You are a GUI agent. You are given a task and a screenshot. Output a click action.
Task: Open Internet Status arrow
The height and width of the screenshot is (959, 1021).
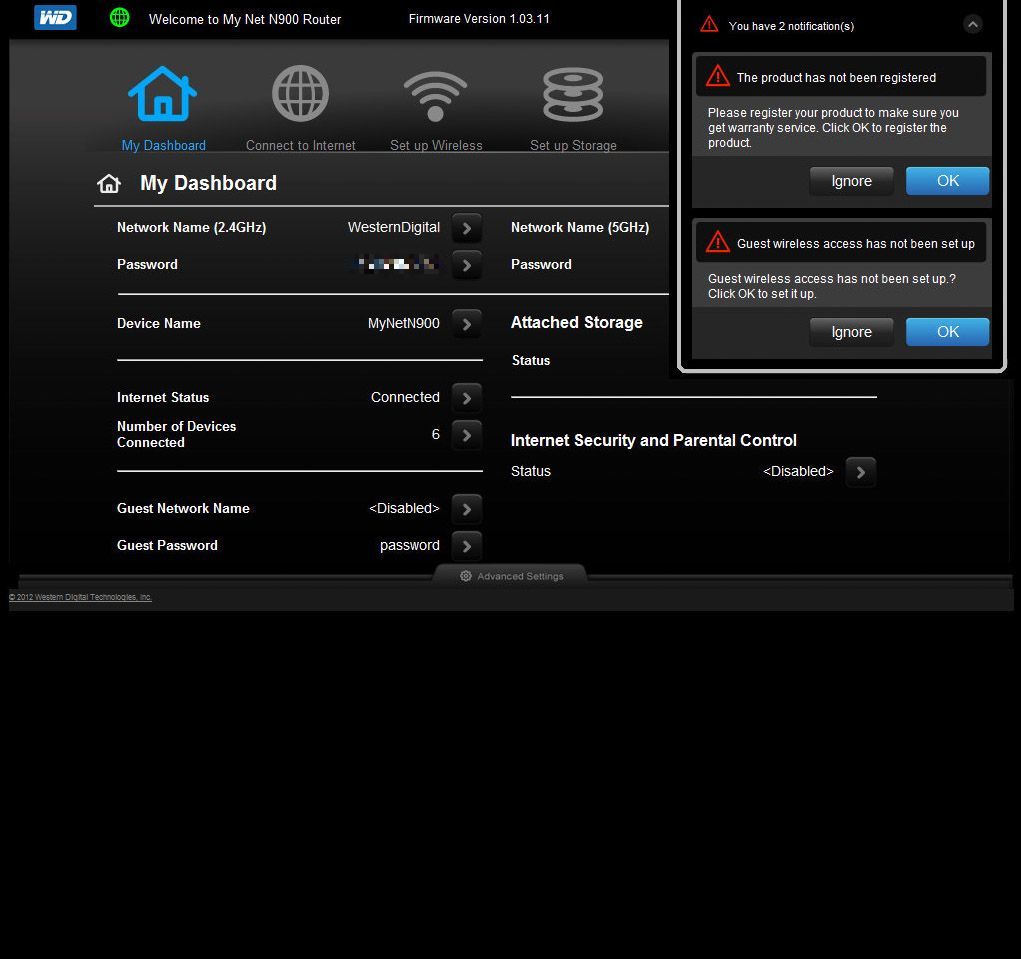click(467, 398)
